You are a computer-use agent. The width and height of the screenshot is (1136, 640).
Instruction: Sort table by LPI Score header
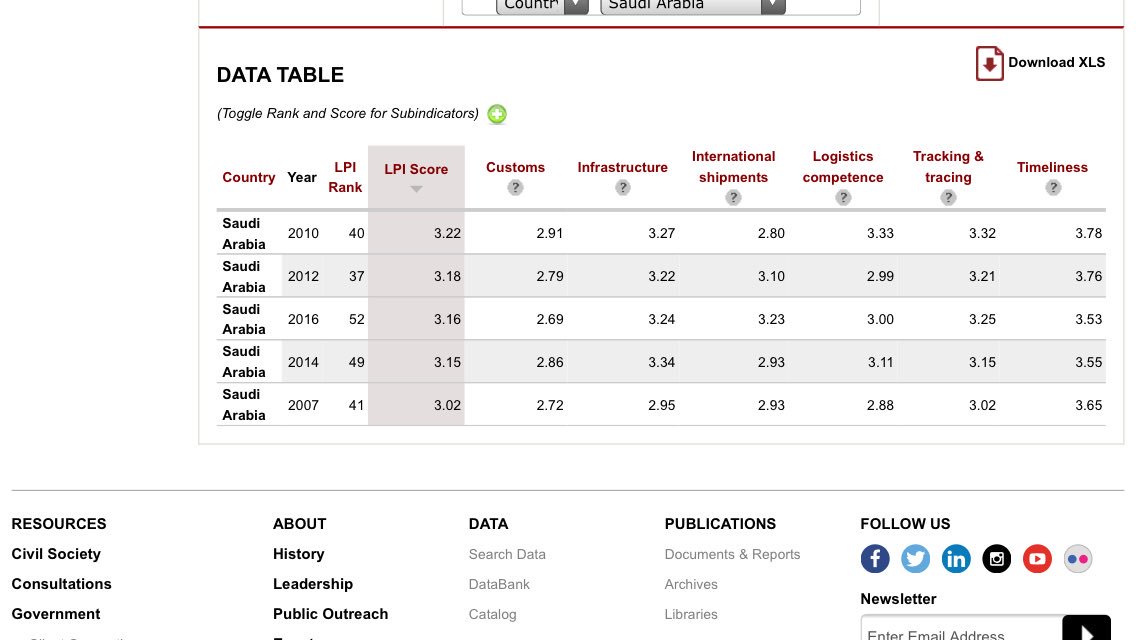point(416,169)
